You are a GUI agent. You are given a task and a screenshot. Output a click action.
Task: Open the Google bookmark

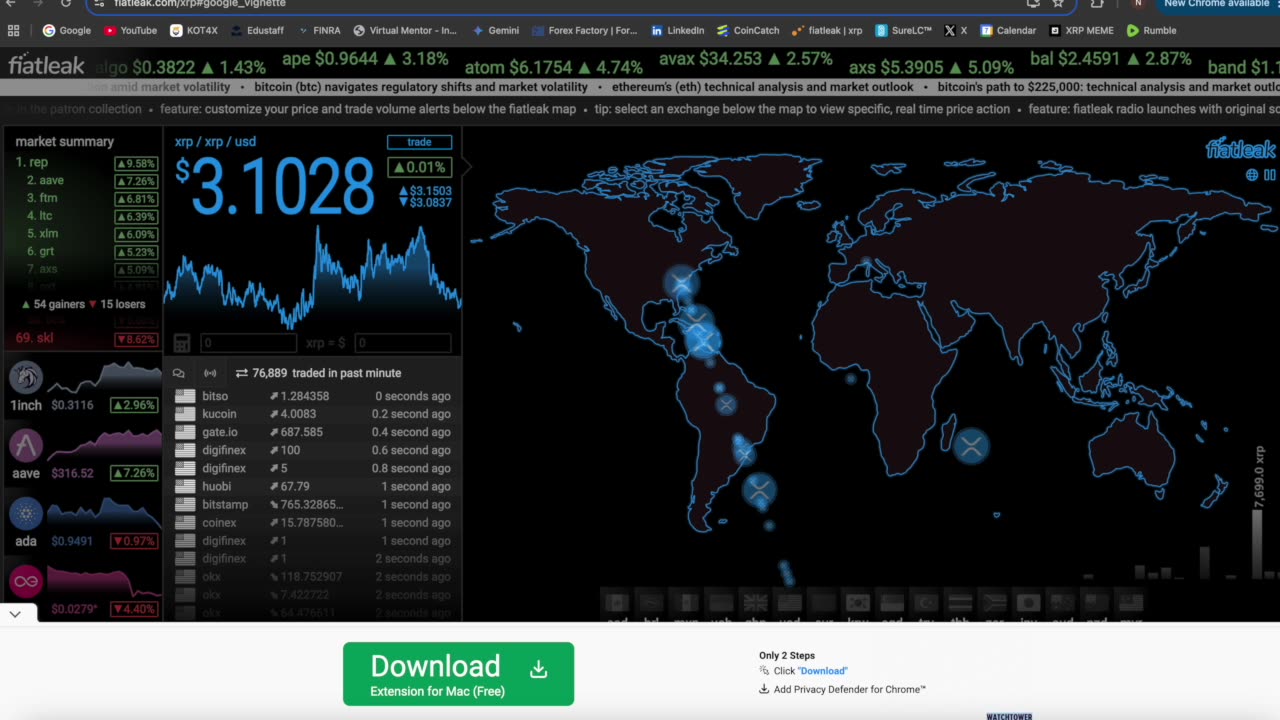[x=67, y=31]
